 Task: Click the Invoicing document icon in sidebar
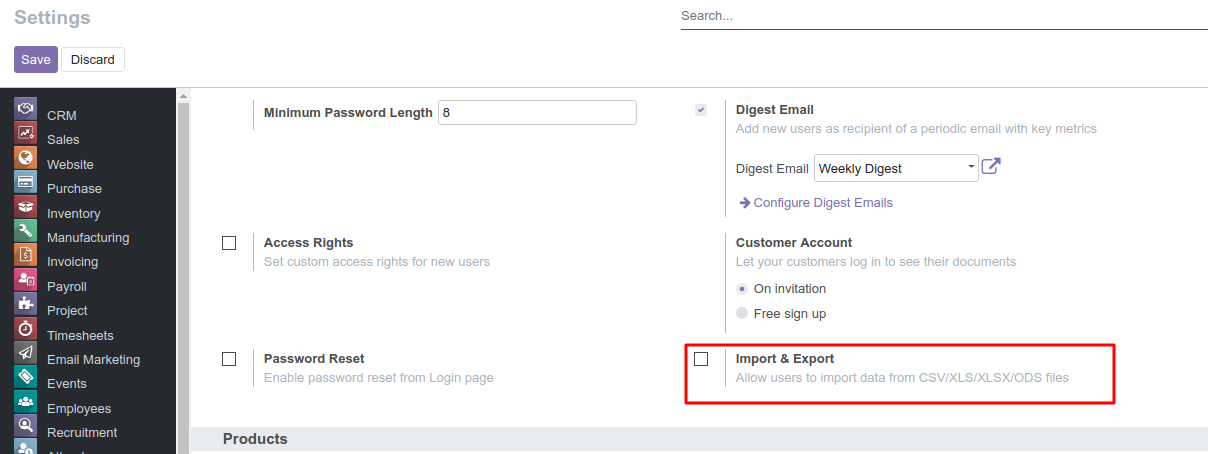25,254
